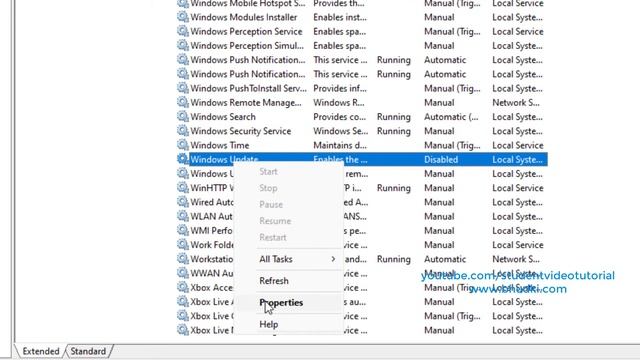Click gear icon of Windows Perception Service

(182, 31)
